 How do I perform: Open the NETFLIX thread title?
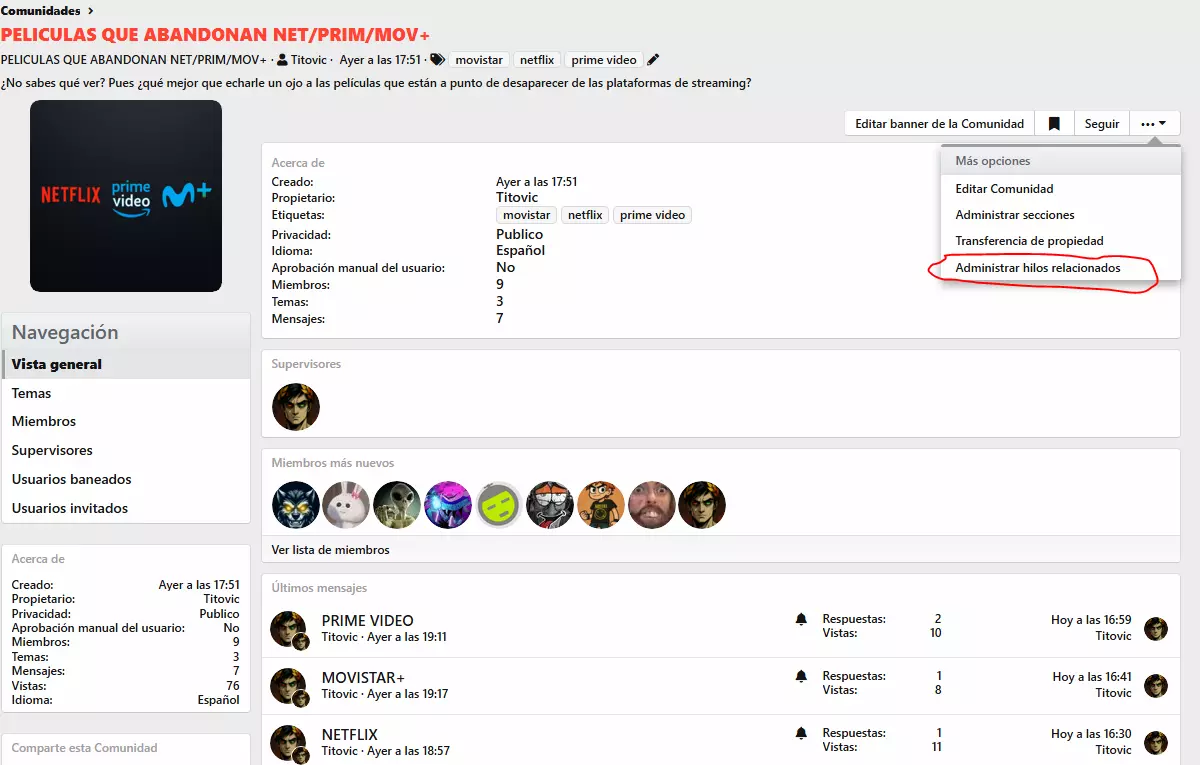point(350,734)
